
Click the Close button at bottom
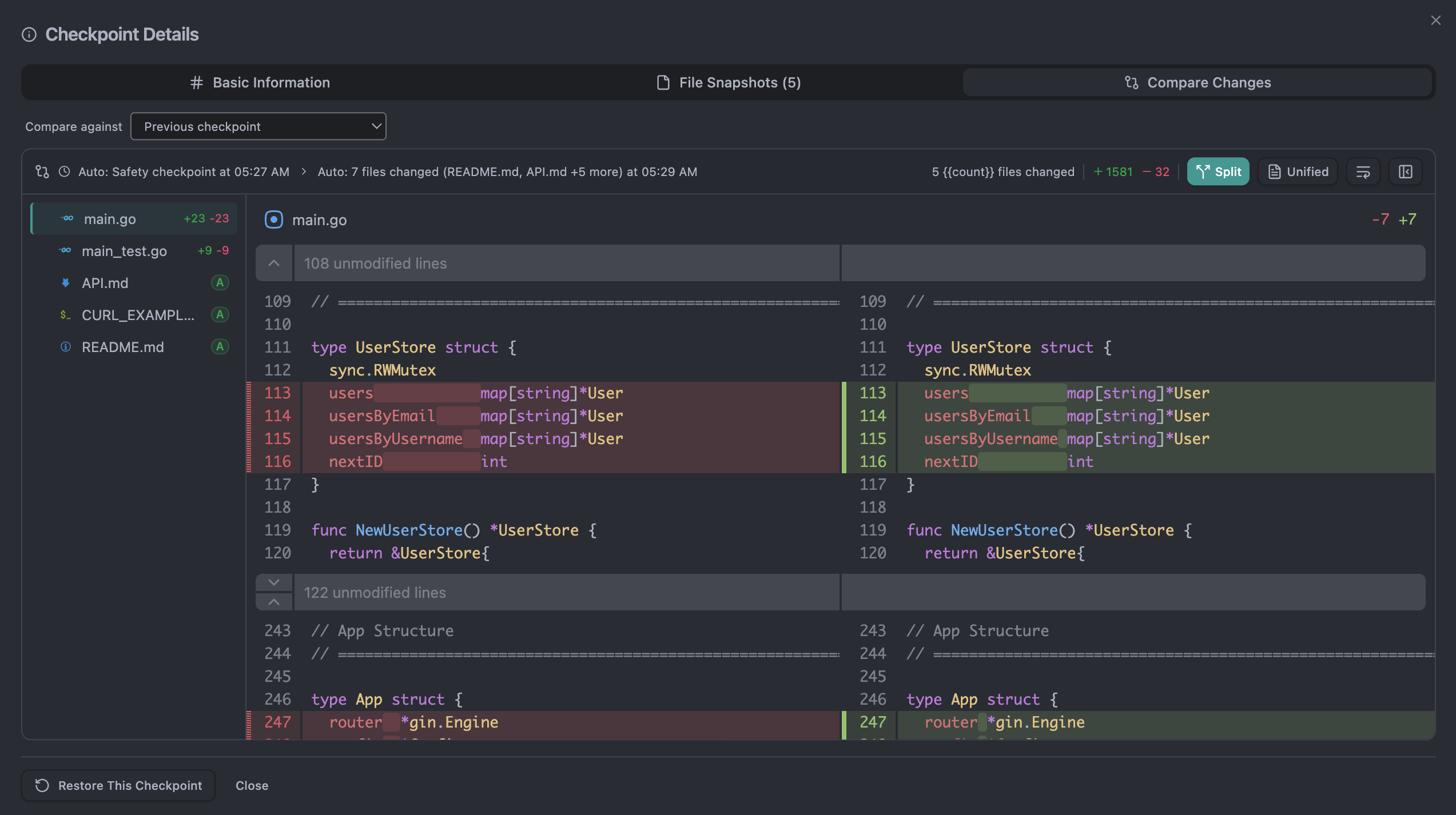(252, 785)
